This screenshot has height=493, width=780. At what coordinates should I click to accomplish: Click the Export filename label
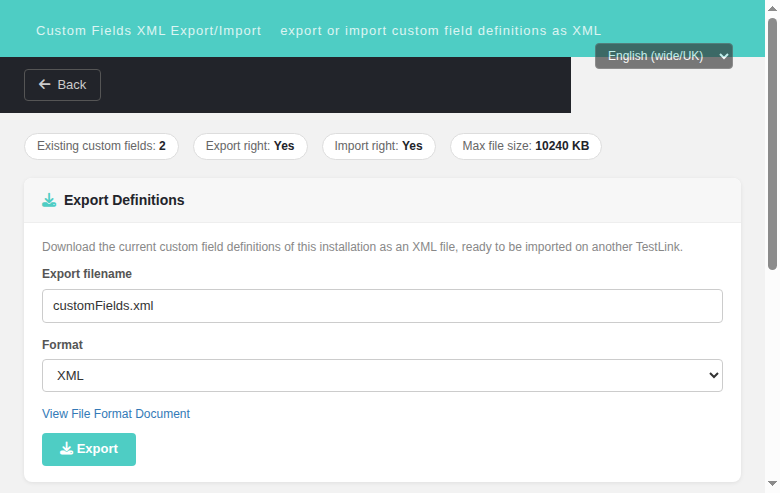tap(87, 274)
